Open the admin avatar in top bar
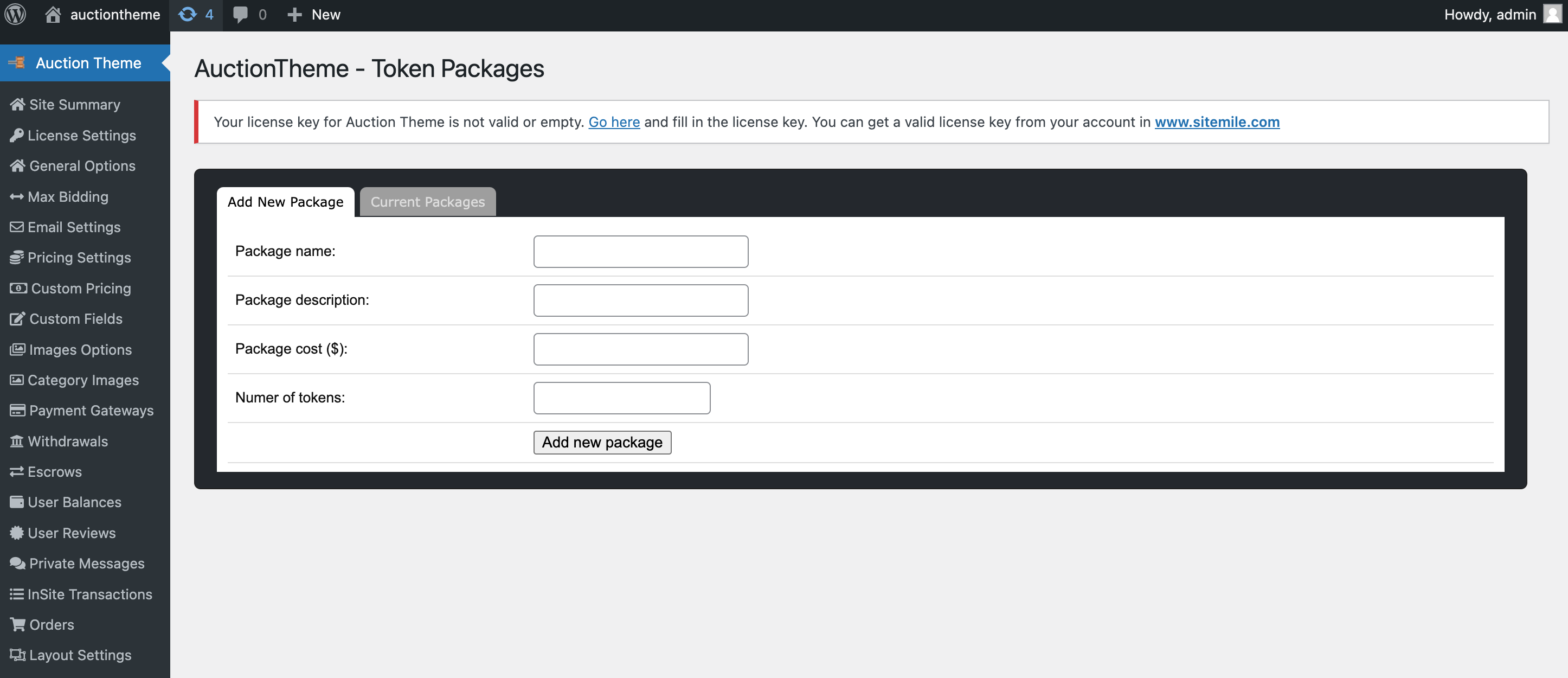 click(1553, 14)
